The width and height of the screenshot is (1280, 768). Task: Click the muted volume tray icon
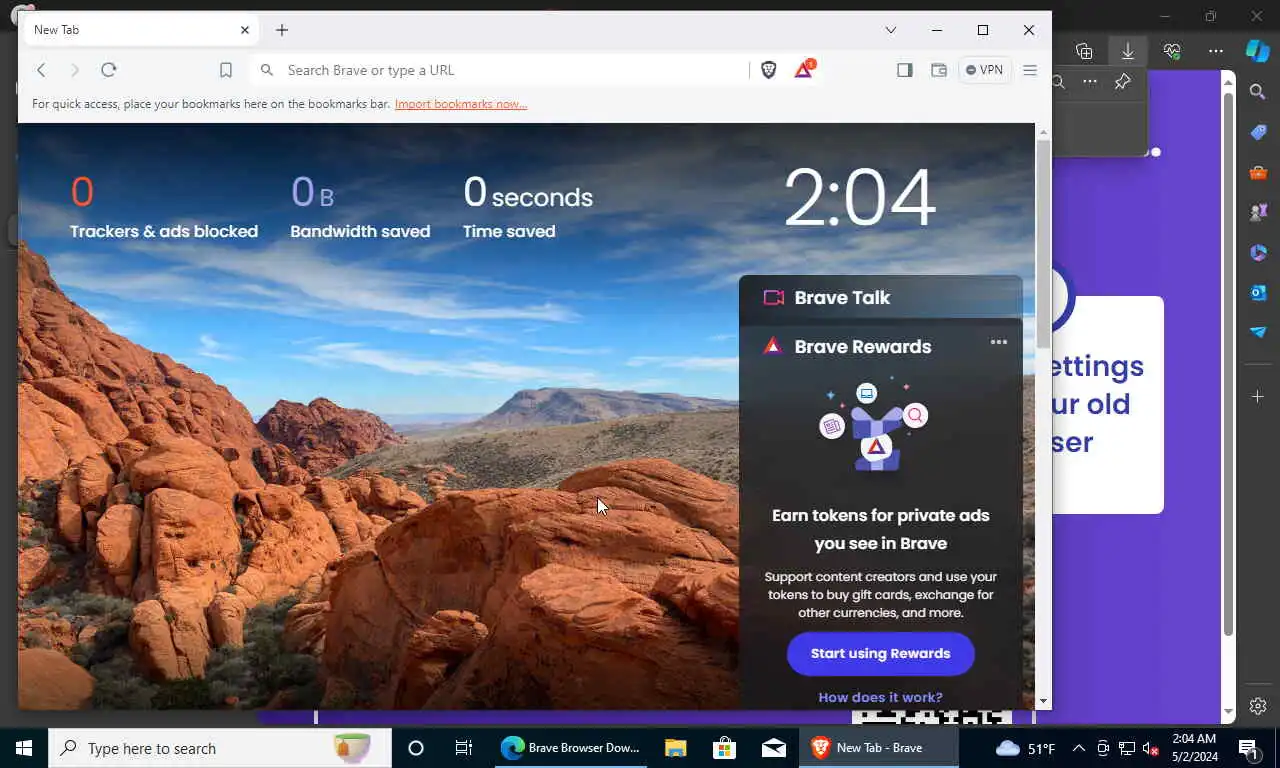pos(1151,748)
